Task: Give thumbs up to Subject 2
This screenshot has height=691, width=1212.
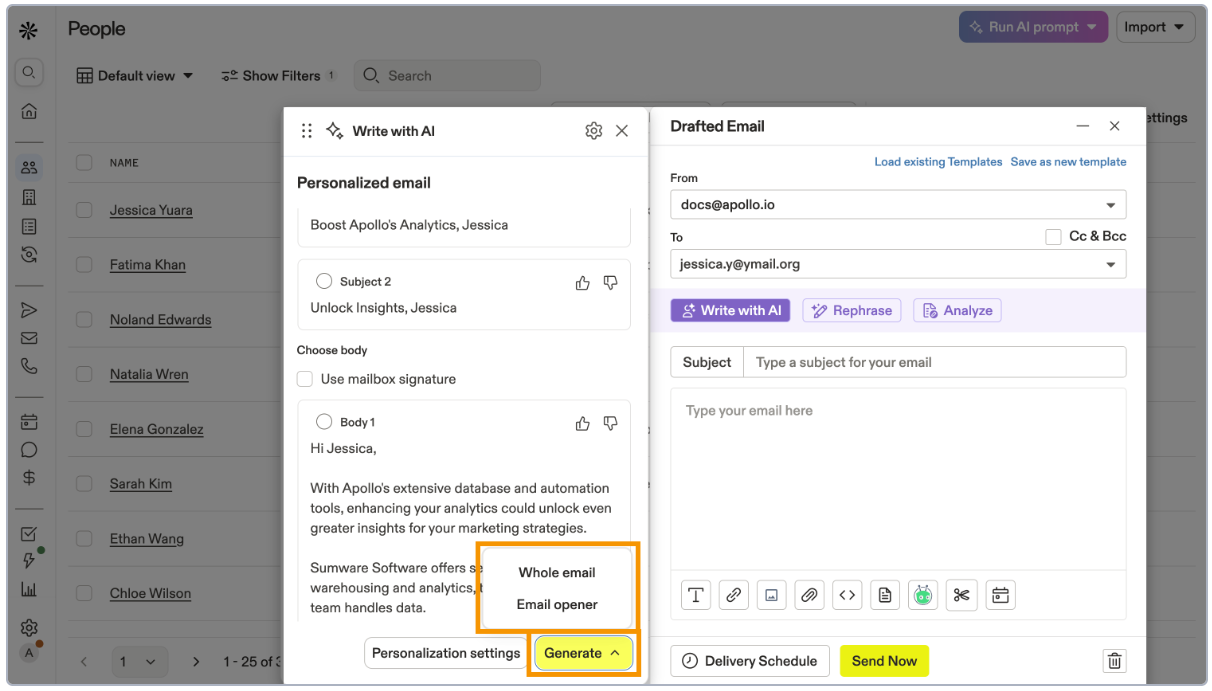Action: 583,283
